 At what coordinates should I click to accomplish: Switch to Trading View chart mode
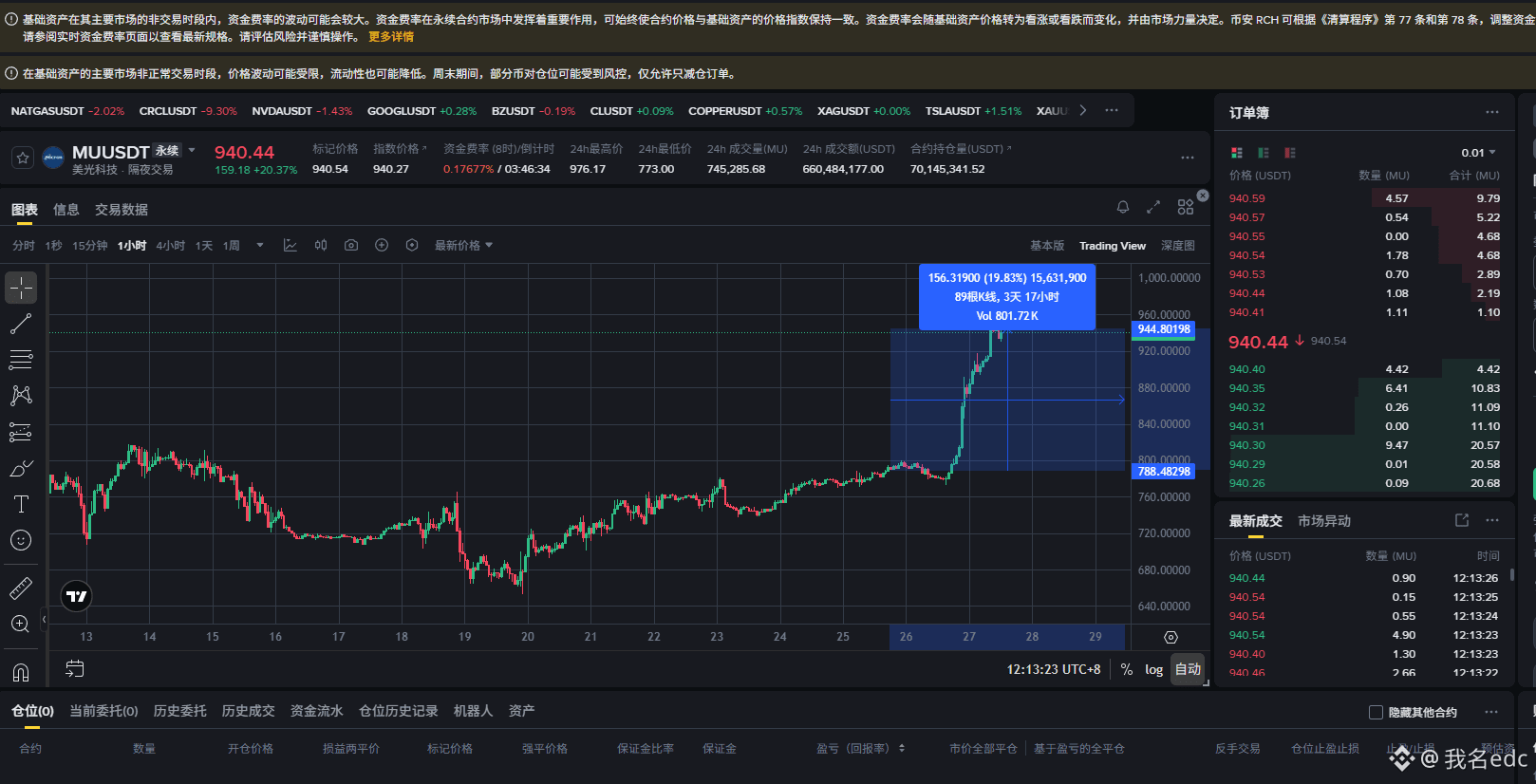point(1113,246)
